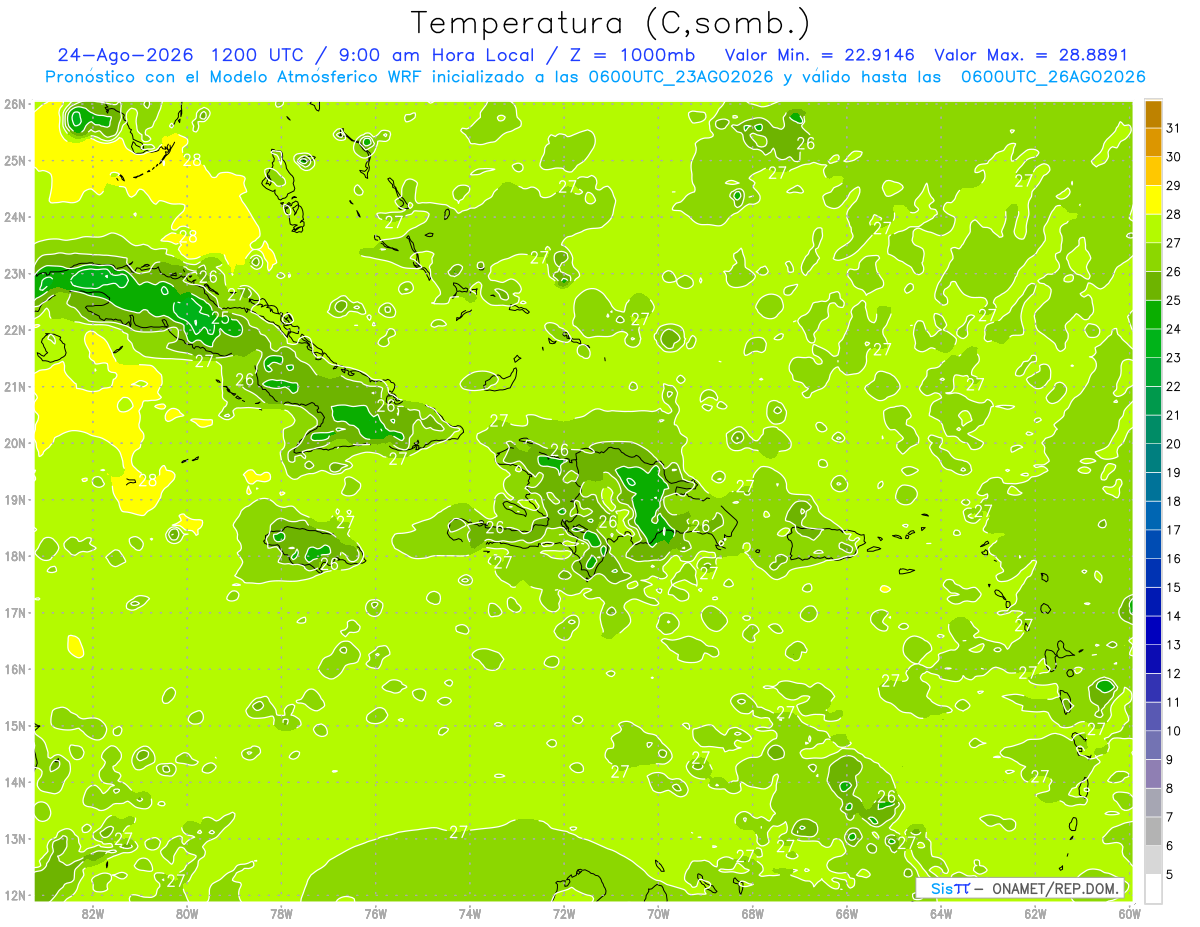1200x927 pixels.
Task: Click the Puerto Rico island outline on the map
Action: click(x=825, y=544)
